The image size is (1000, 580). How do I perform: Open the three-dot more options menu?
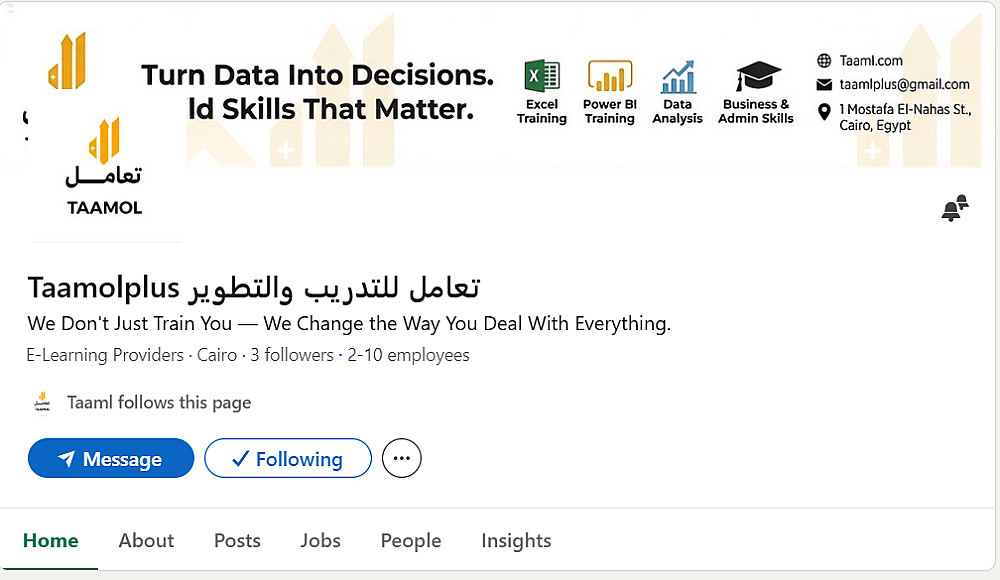(402, 459)
